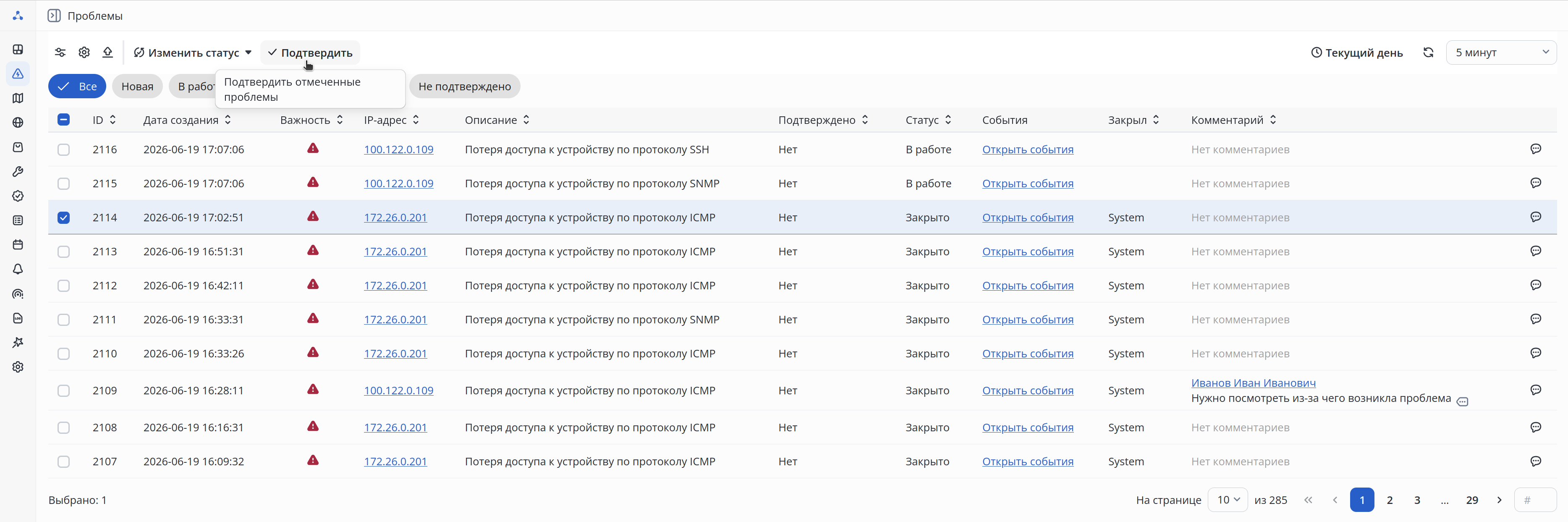Click the refresh icon near Текущий день
Viewport: 1568px width, 522px height.
pos(1428,52)
